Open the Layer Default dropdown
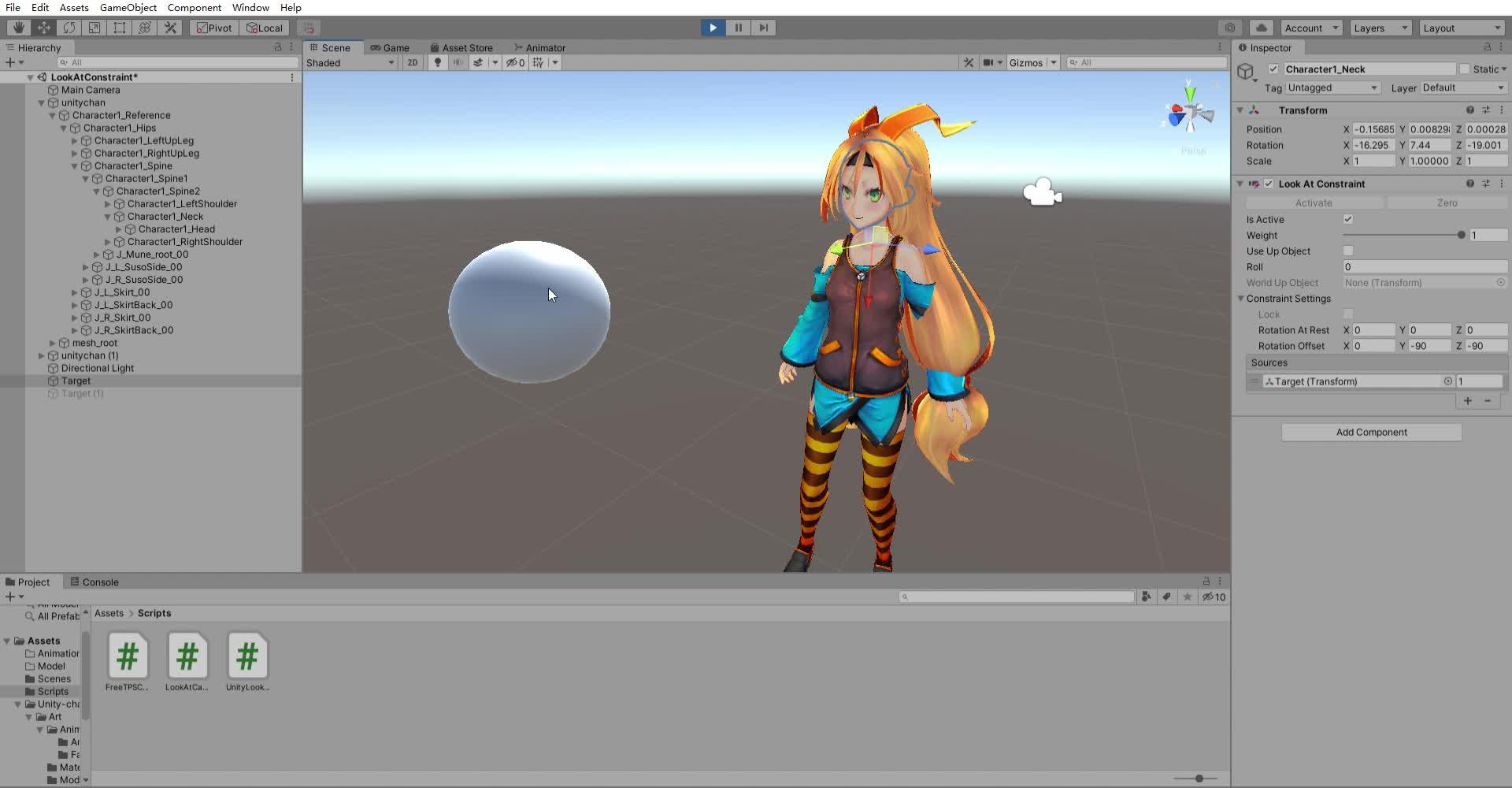This screenshot has height=788, width=1512. 1463,88
